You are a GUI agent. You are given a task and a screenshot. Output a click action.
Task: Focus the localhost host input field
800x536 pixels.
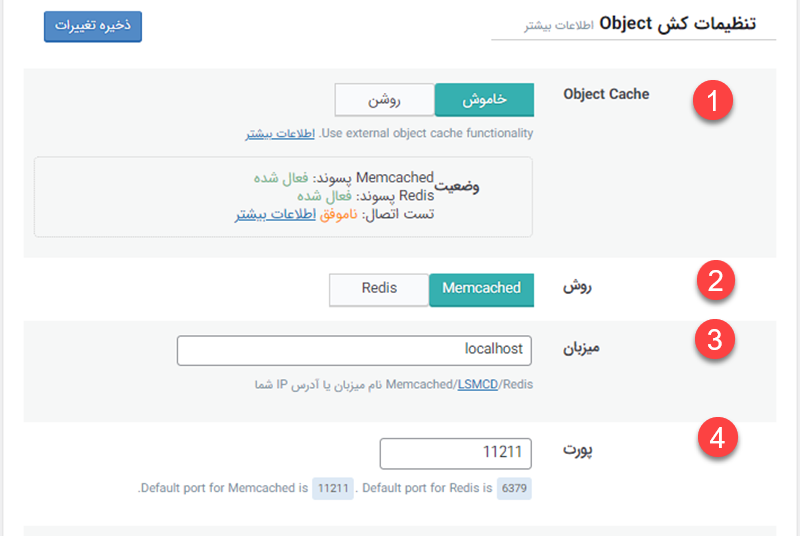[354, 350]
